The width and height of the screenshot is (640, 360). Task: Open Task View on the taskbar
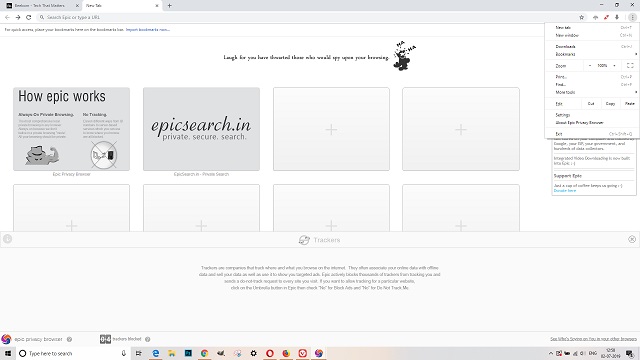139,353
